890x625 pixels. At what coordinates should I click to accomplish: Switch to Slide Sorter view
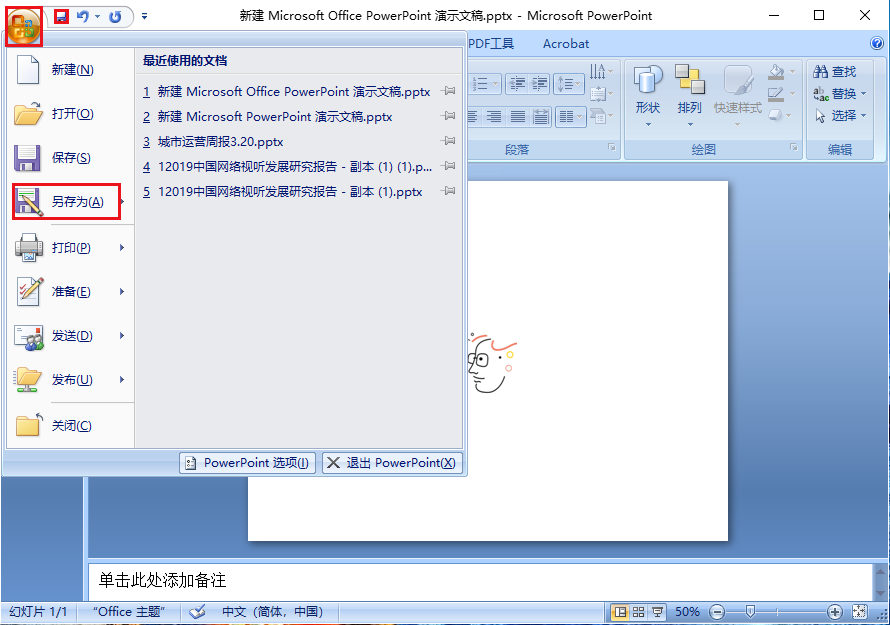pos(639,612)
